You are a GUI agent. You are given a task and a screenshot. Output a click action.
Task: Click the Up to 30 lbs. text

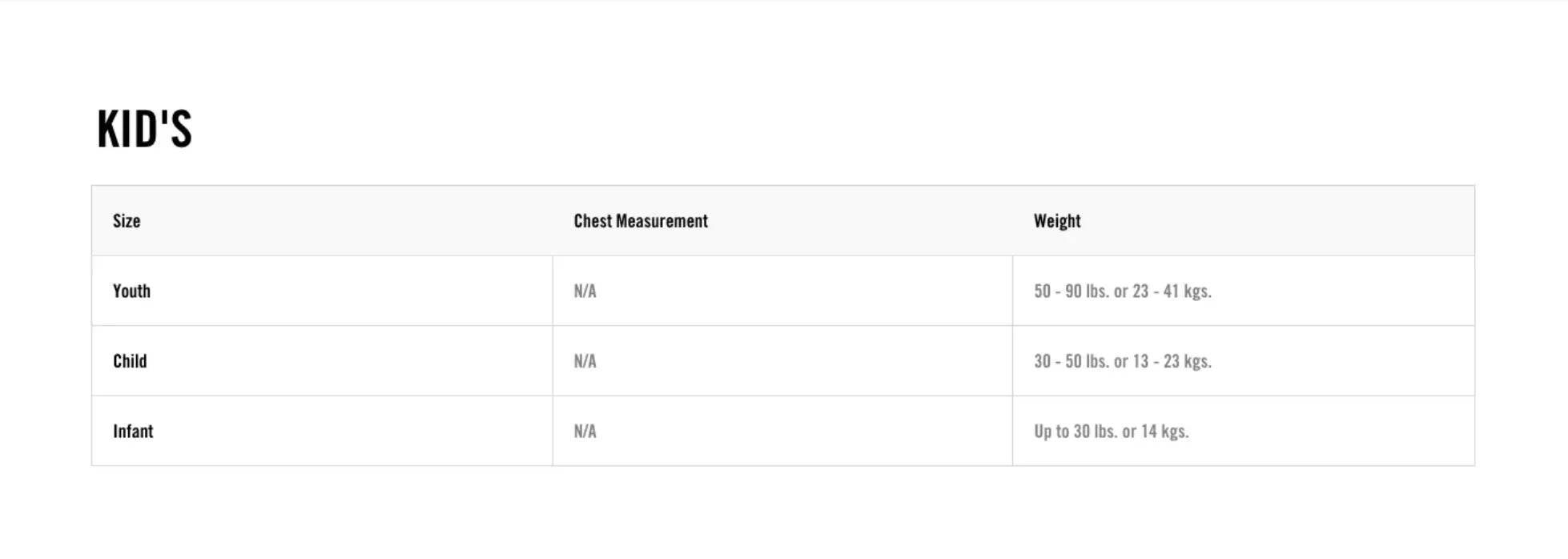pos(1075,431)
